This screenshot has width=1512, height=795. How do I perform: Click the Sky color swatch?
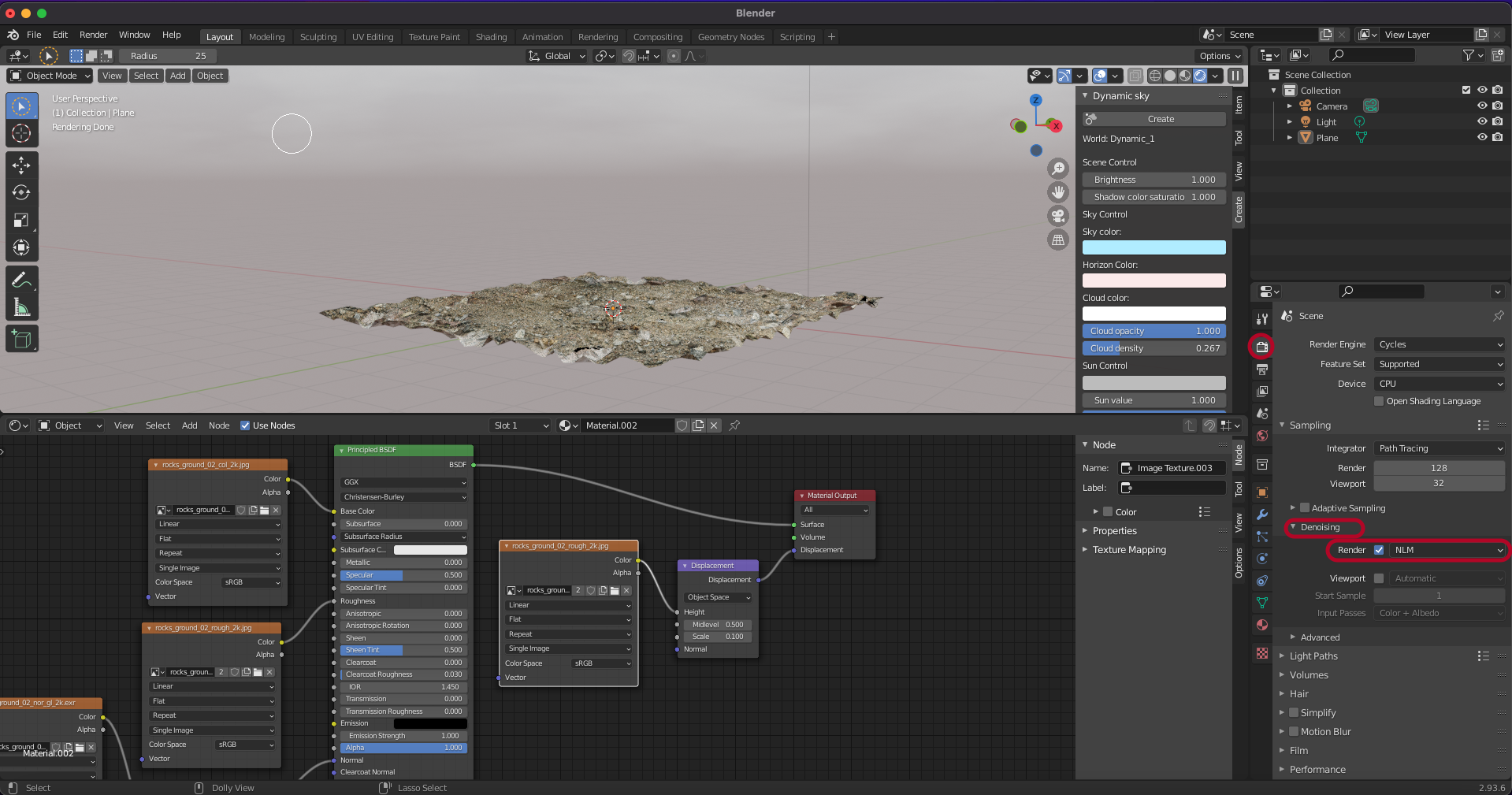[1154, 247]
